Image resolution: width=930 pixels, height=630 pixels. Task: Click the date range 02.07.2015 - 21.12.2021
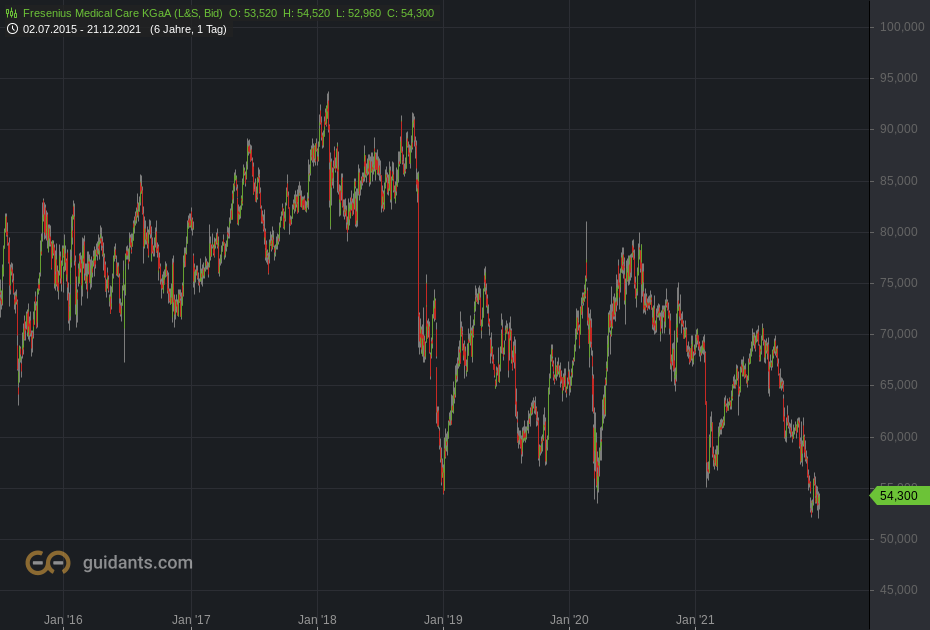click(x=82, y=29)
